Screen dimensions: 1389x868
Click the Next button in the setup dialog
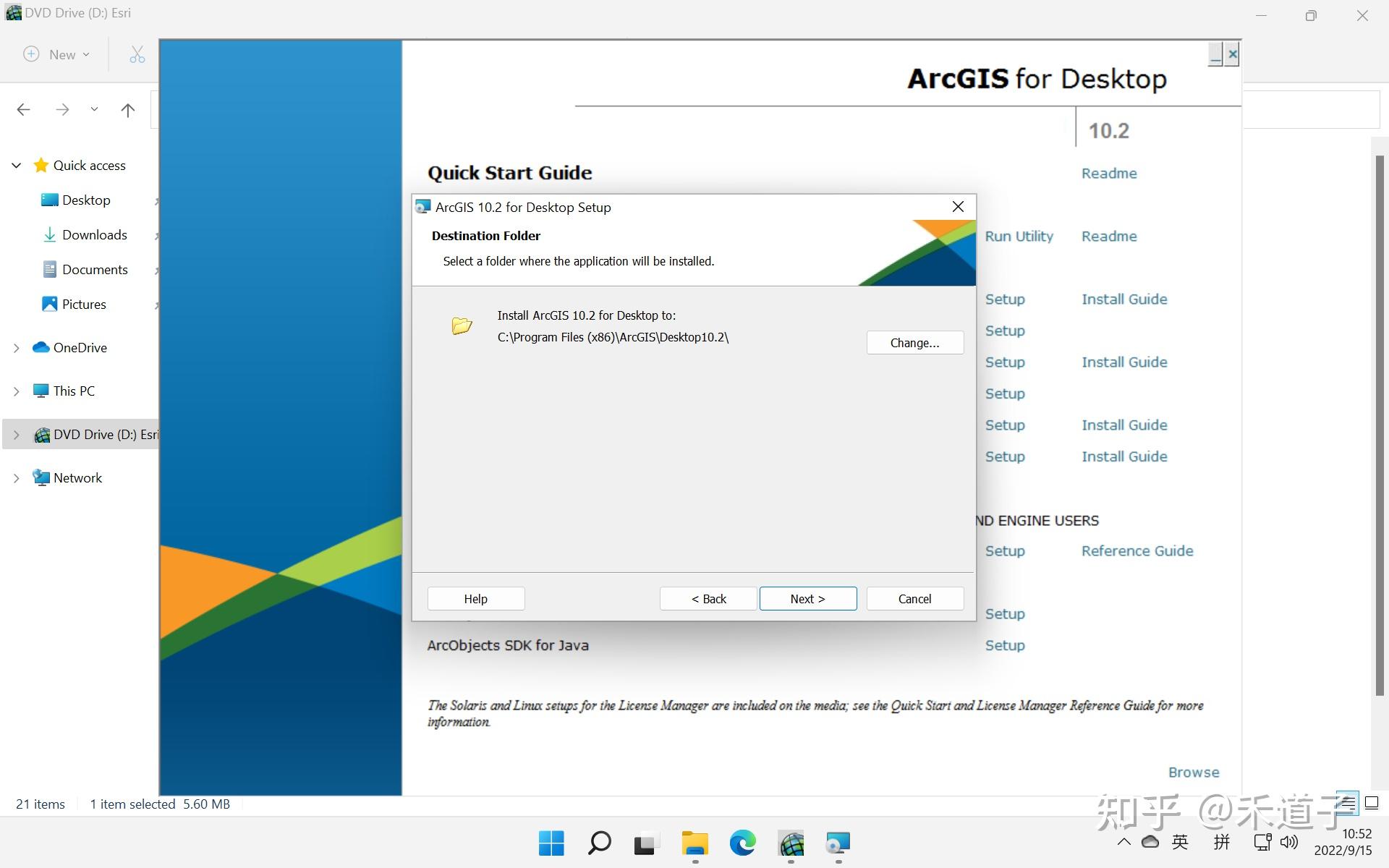(x=808, y=598)
